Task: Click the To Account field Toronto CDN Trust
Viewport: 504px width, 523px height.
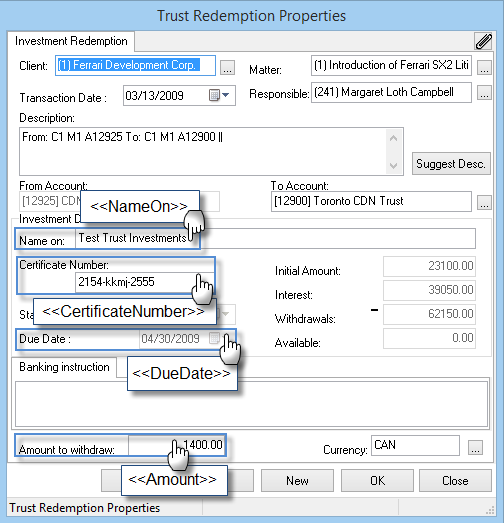Action: coord(371,201)
